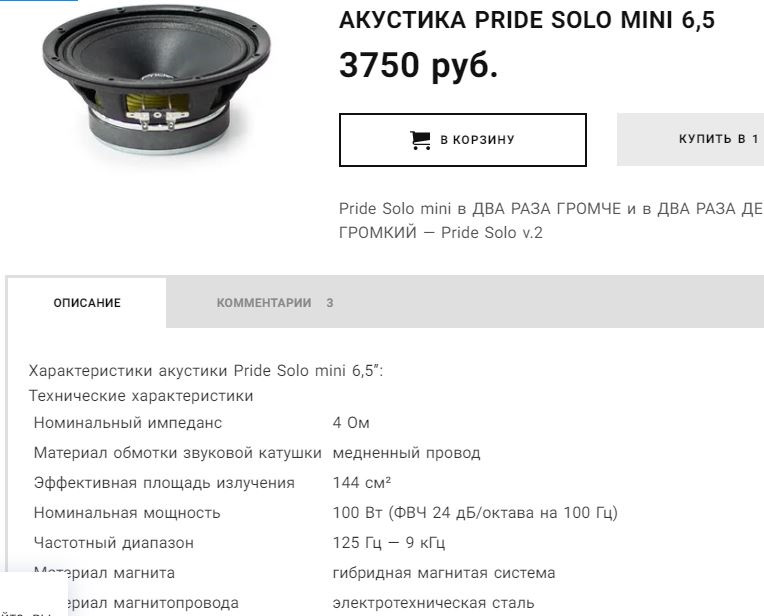Select the «Номинальный импеданс» spec label
This screenshot has height=616, width=764.
pos(128,423)
